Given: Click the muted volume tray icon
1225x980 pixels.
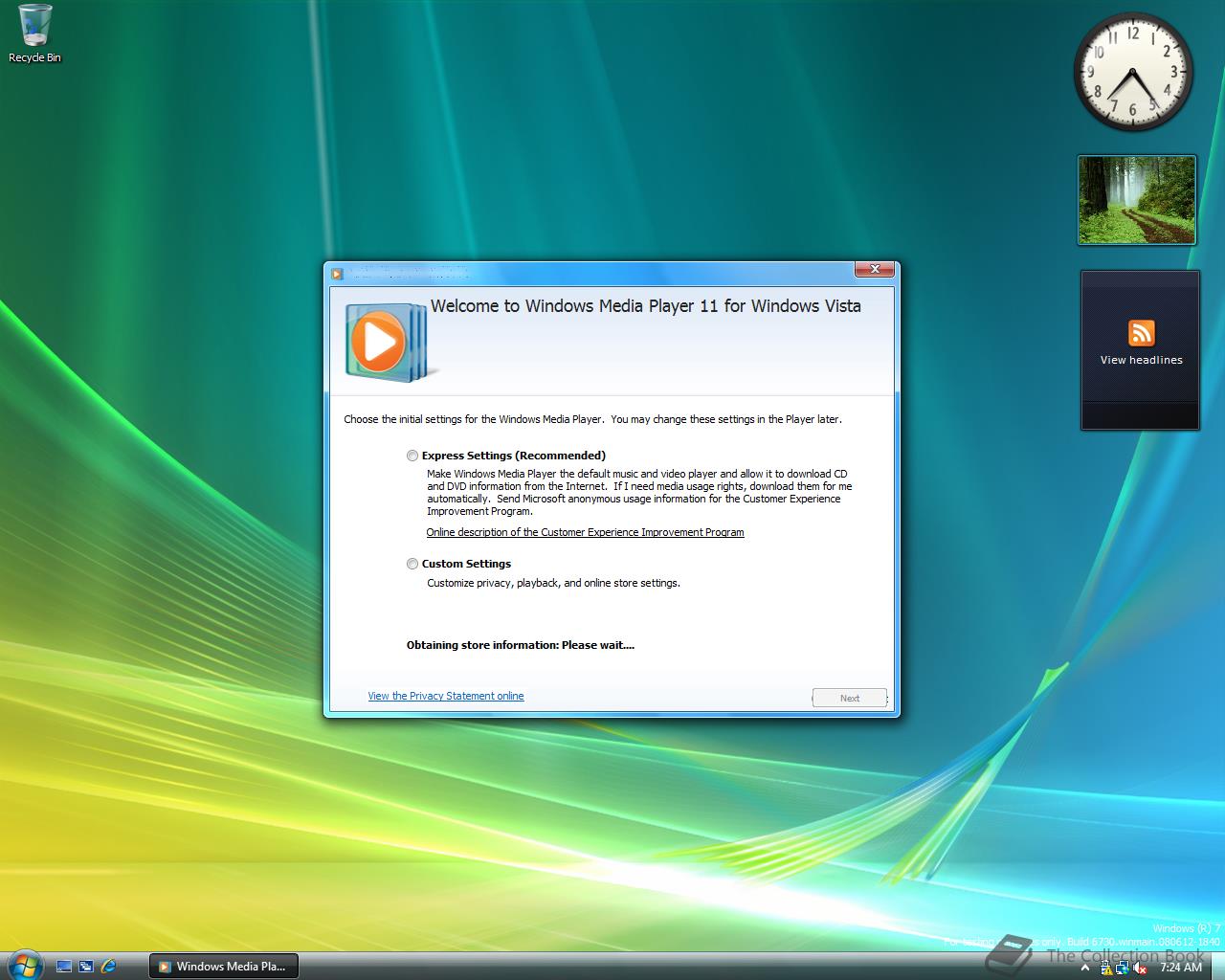Looking at the screenshot, I should (1140, 968).
